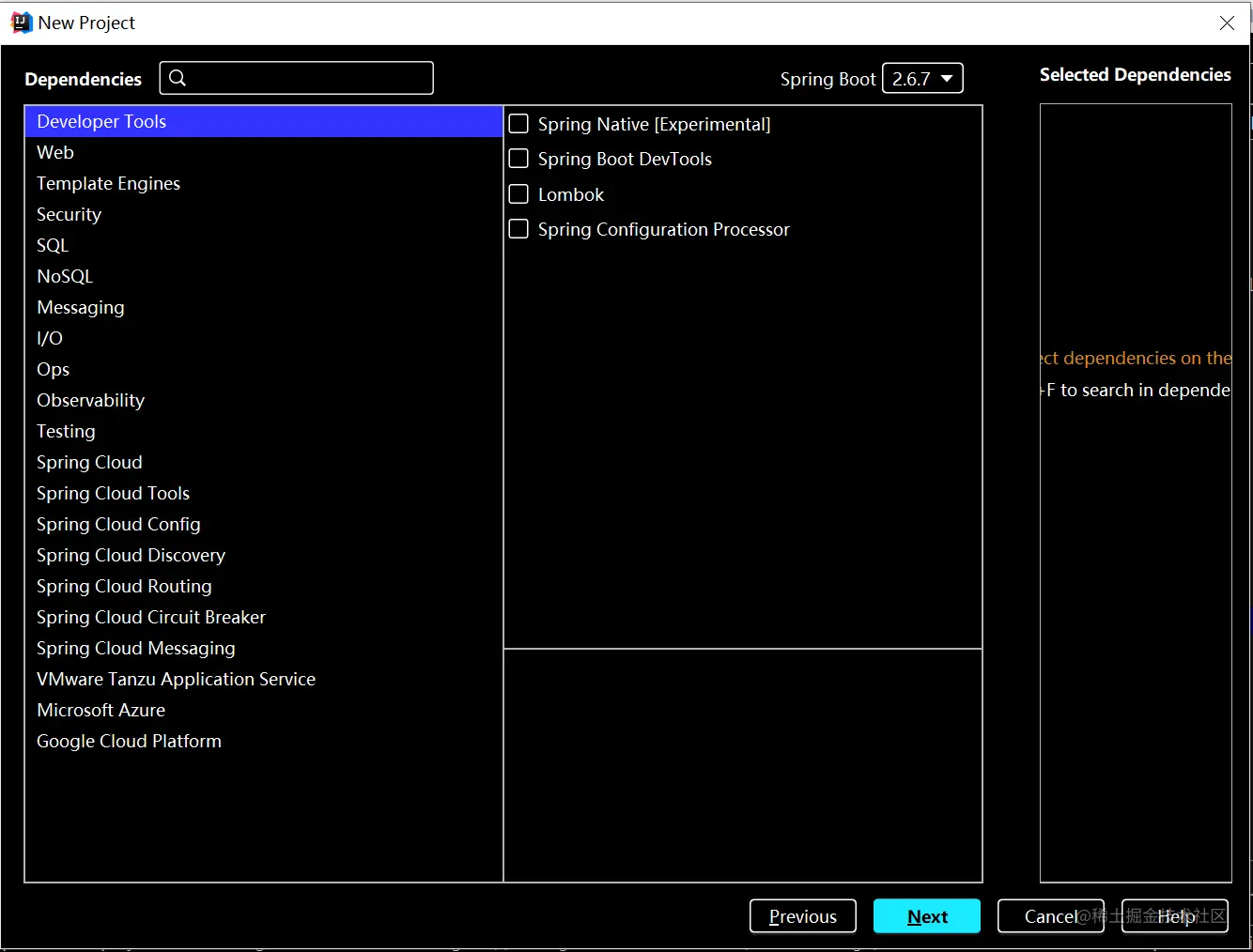Open the Observability category
Image resolution: width=1253 pixels, height=952 pixels.
coord(264,400)
